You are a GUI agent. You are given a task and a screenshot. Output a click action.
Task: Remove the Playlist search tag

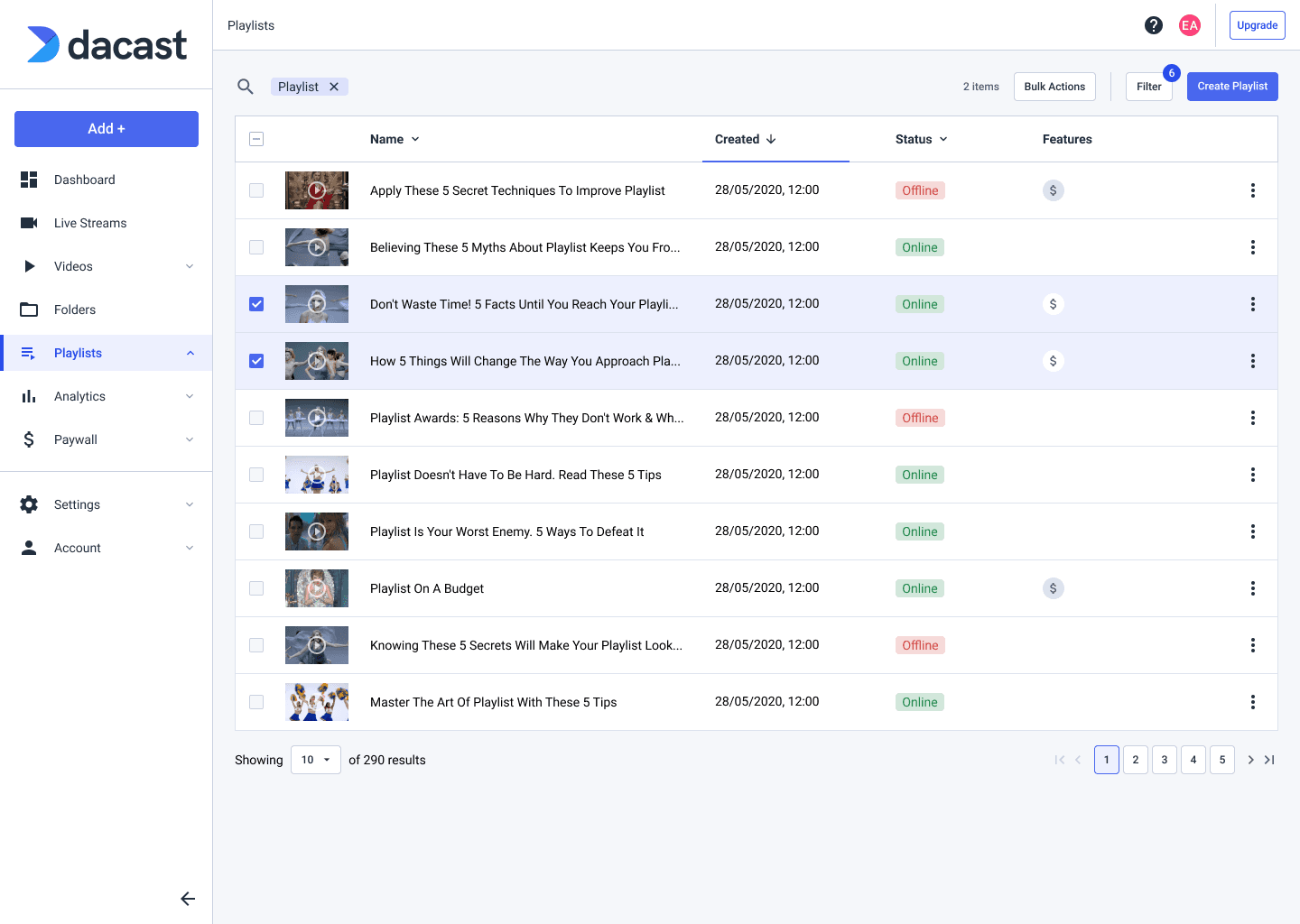point(334,87)
